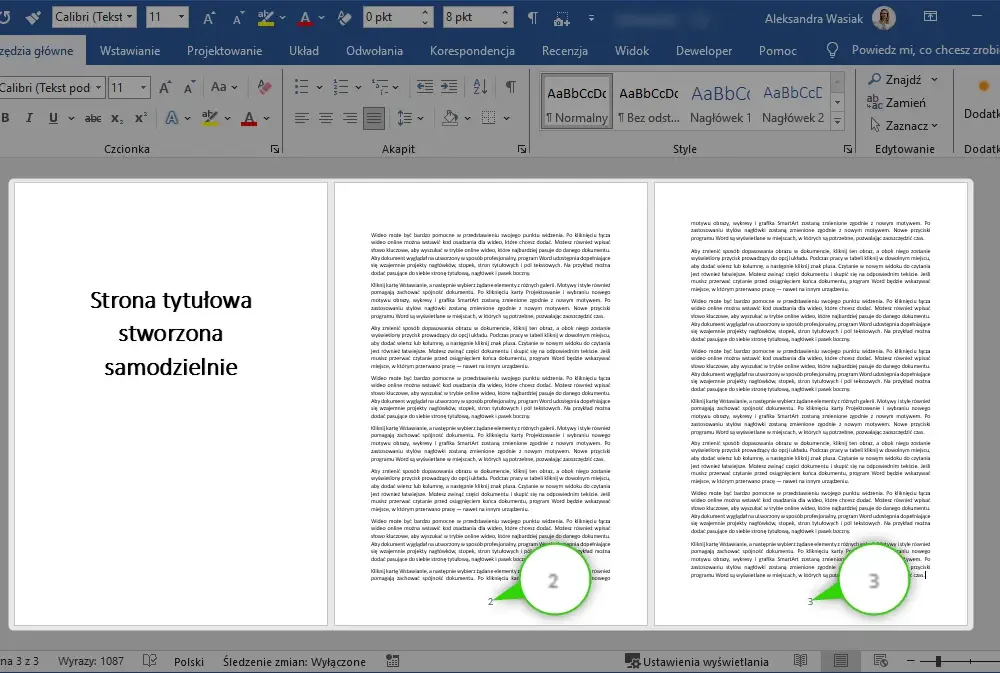Toggle justified alignment button
This screenshot has width=1000, height=673.
tap(374, 118)
